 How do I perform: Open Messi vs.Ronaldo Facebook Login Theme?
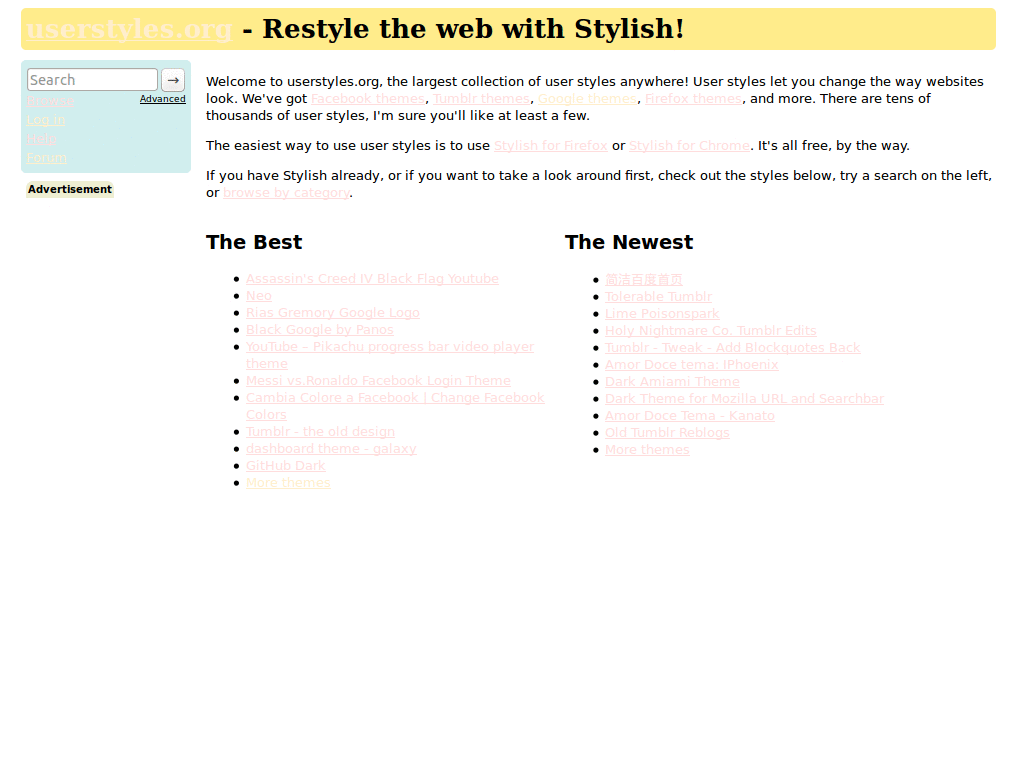click(x=378, y=381)
